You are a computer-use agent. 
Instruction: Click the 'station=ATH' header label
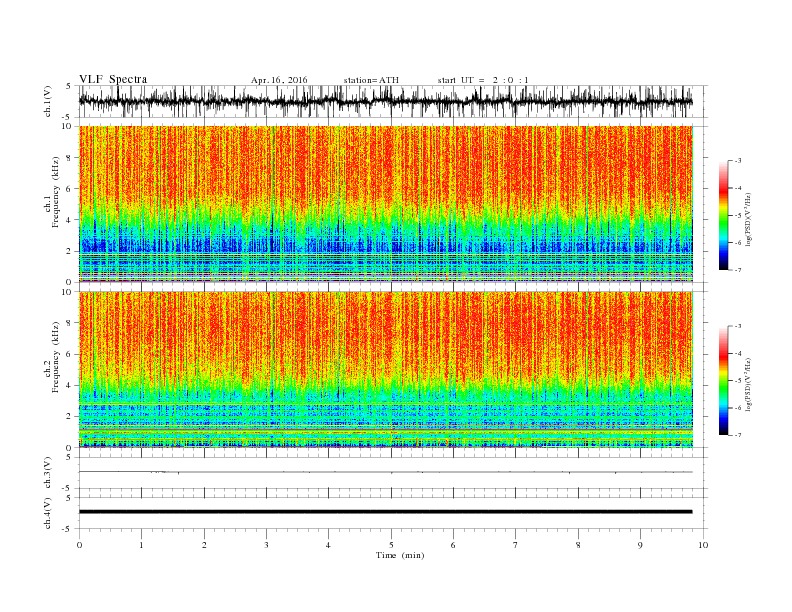point(371,80)
